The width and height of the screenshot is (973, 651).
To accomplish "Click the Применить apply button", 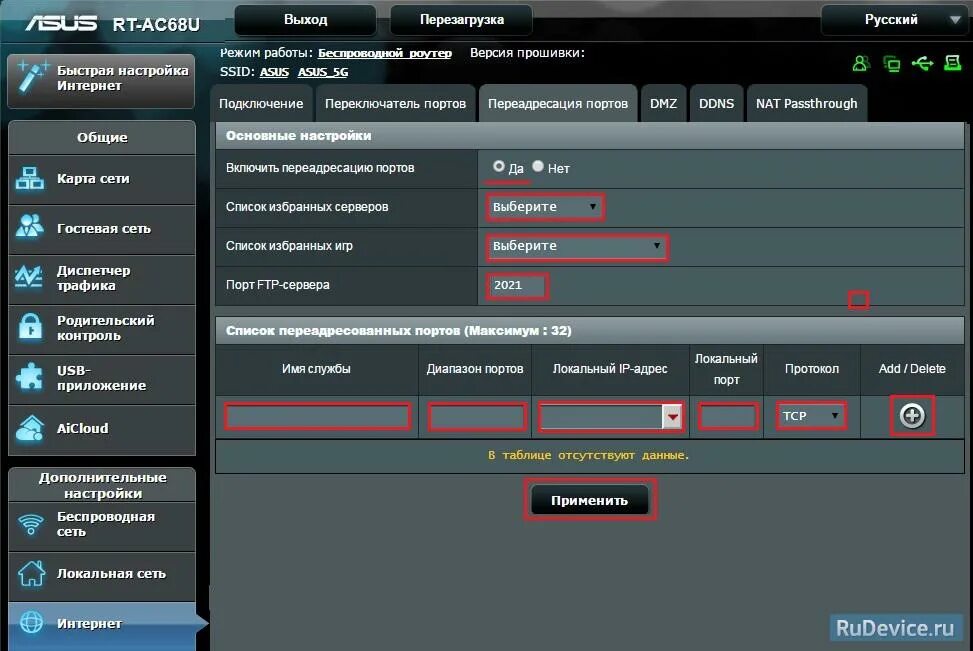I will click(x=590, y=500).
